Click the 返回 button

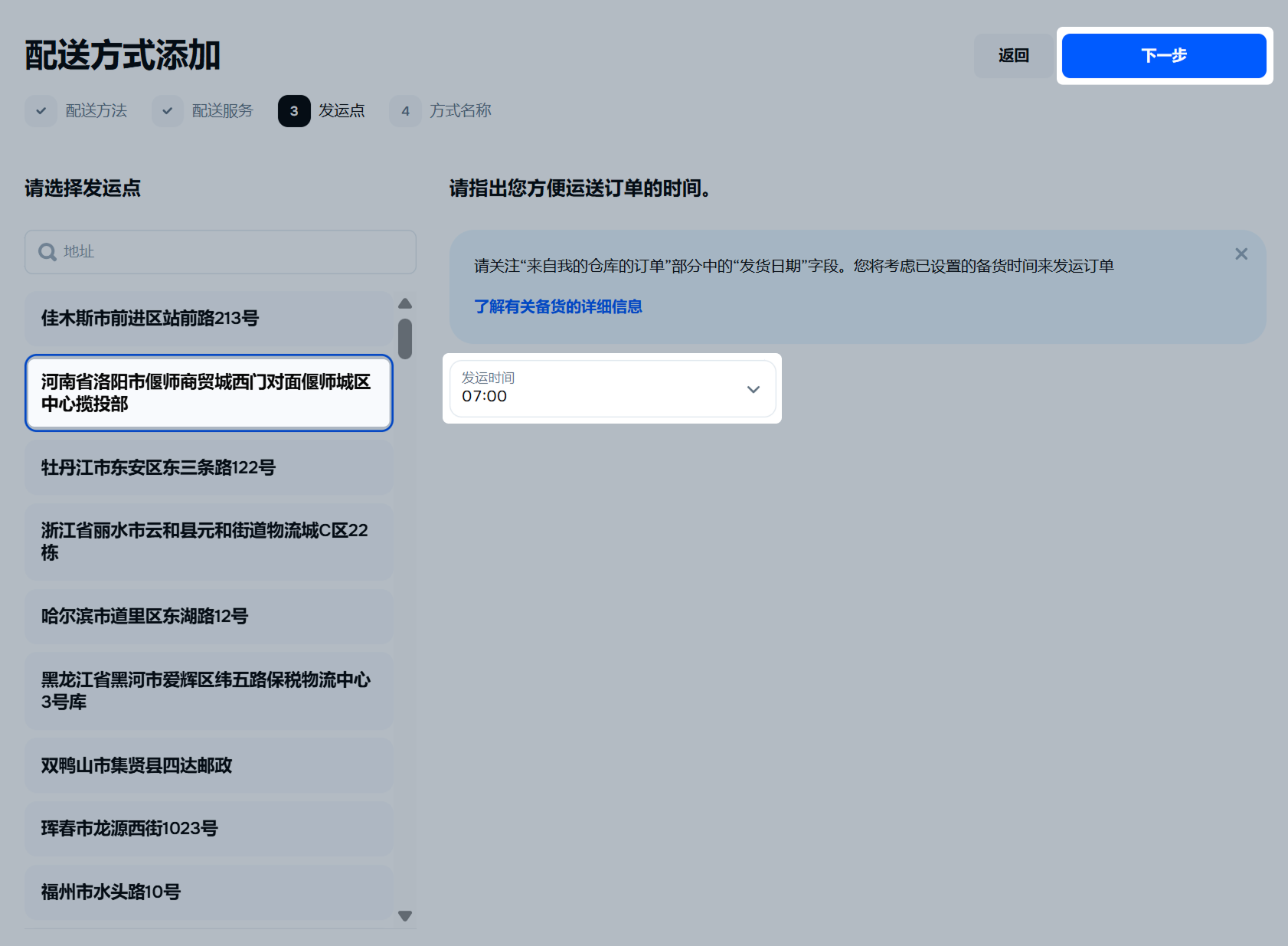point(1013,56)
